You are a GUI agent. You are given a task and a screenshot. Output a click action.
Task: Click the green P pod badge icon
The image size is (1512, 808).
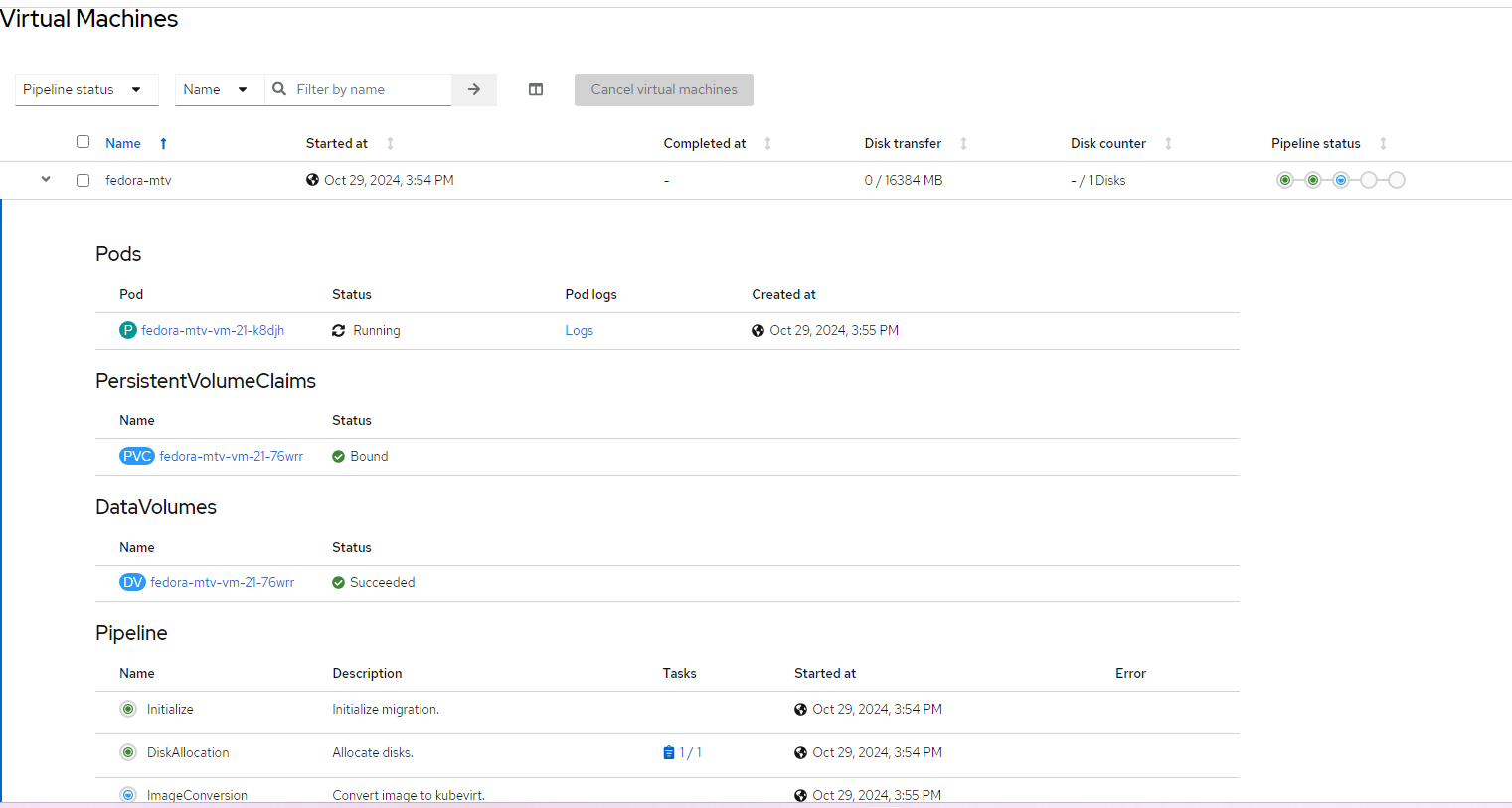click(128, 330)
